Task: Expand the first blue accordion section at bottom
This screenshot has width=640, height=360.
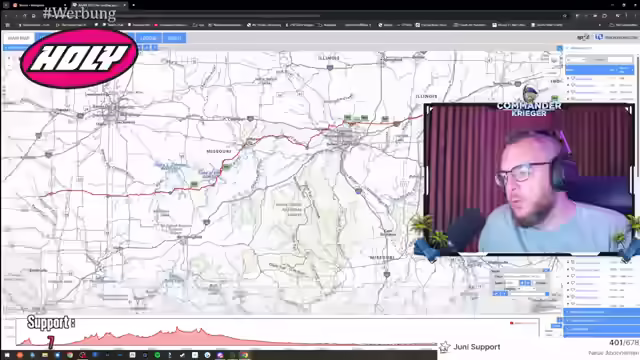Action: click(602, 312)
